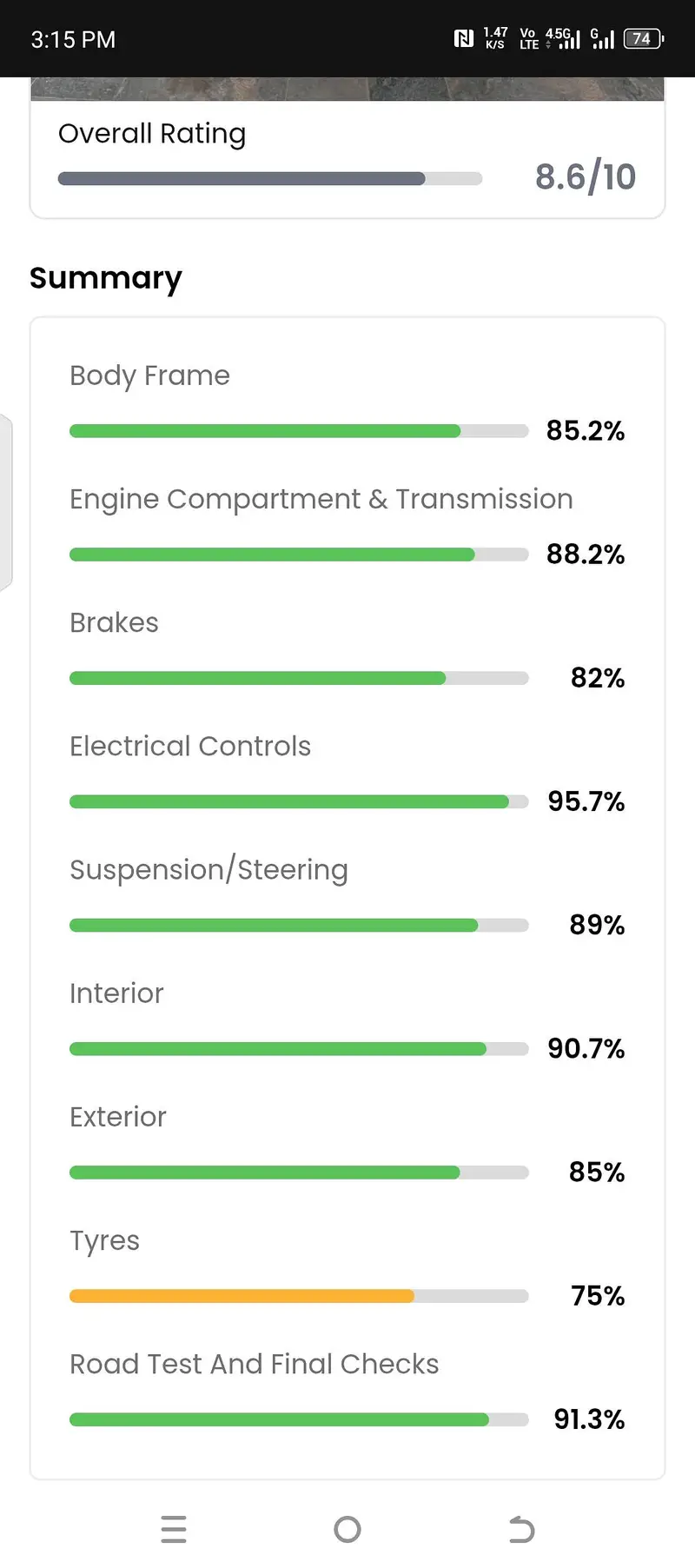Select the Suspension/Steering entry
695x1568 pixels.
point(208,869)
